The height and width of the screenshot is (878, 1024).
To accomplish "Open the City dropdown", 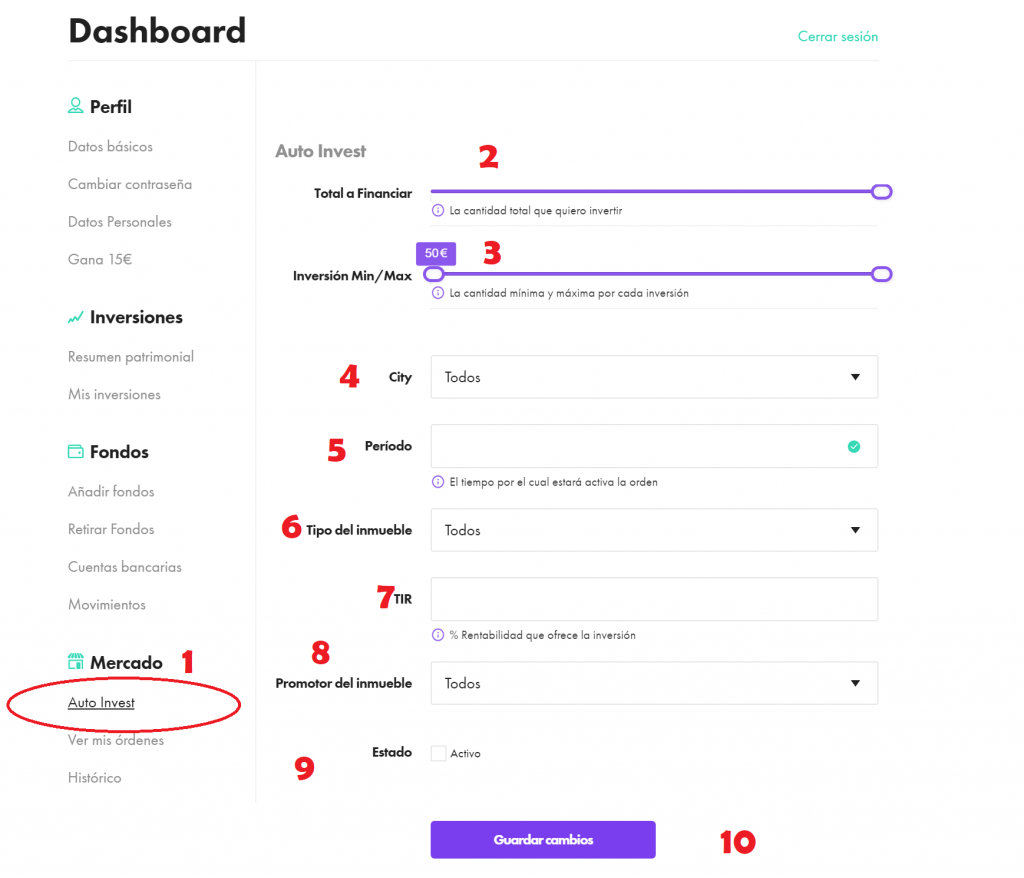I will (654, 377).
